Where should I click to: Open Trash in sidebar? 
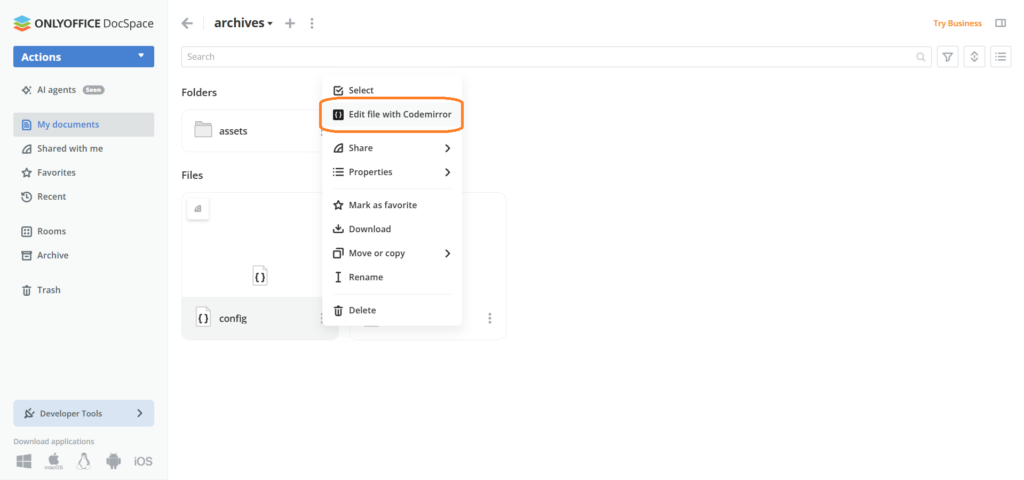click(49, 290)
